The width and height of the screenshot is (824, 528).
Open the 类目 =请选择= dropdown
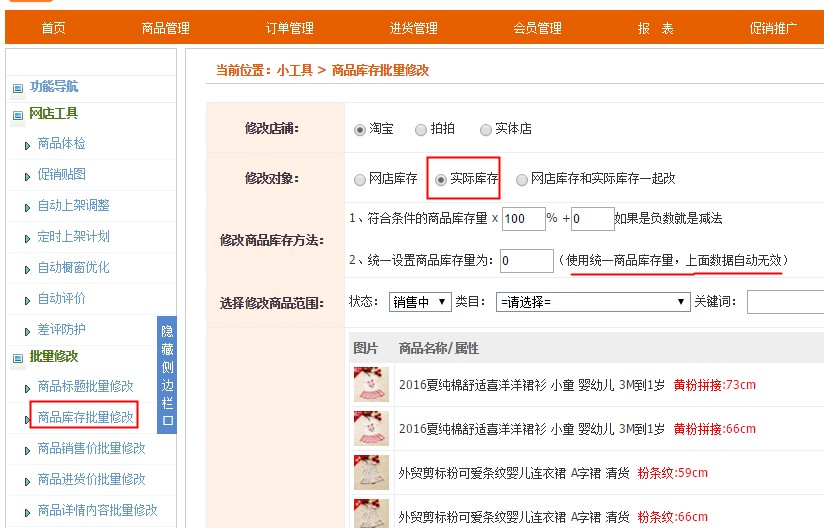pyautogui.click(x=593, y=301)
